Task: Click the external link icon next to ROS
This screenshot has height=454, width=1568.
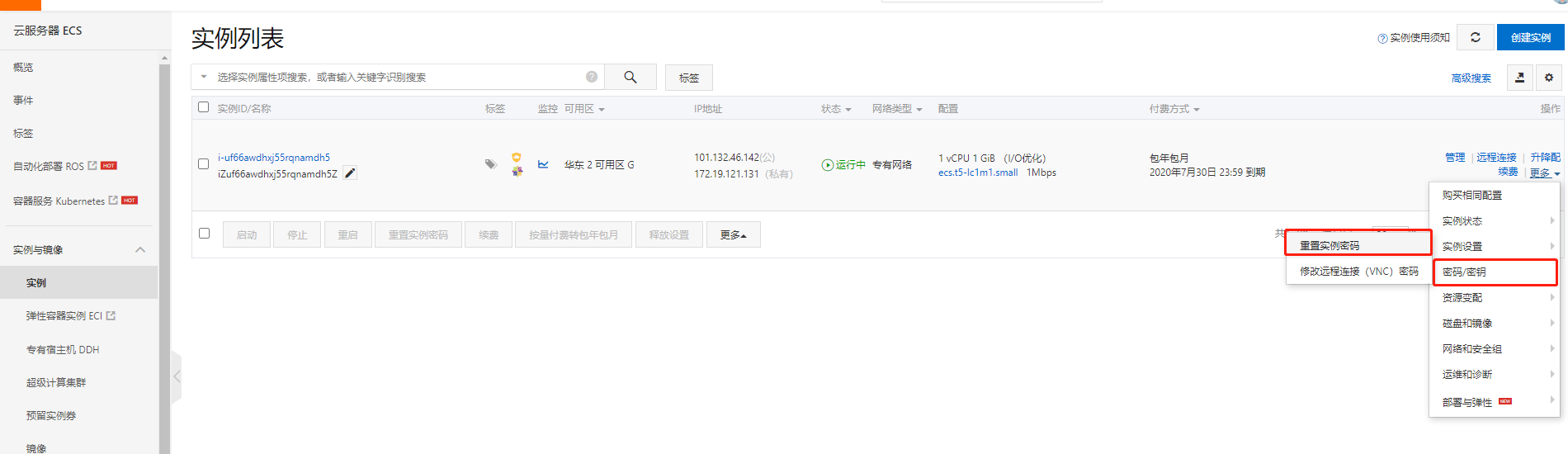Action: pos(92,166)
